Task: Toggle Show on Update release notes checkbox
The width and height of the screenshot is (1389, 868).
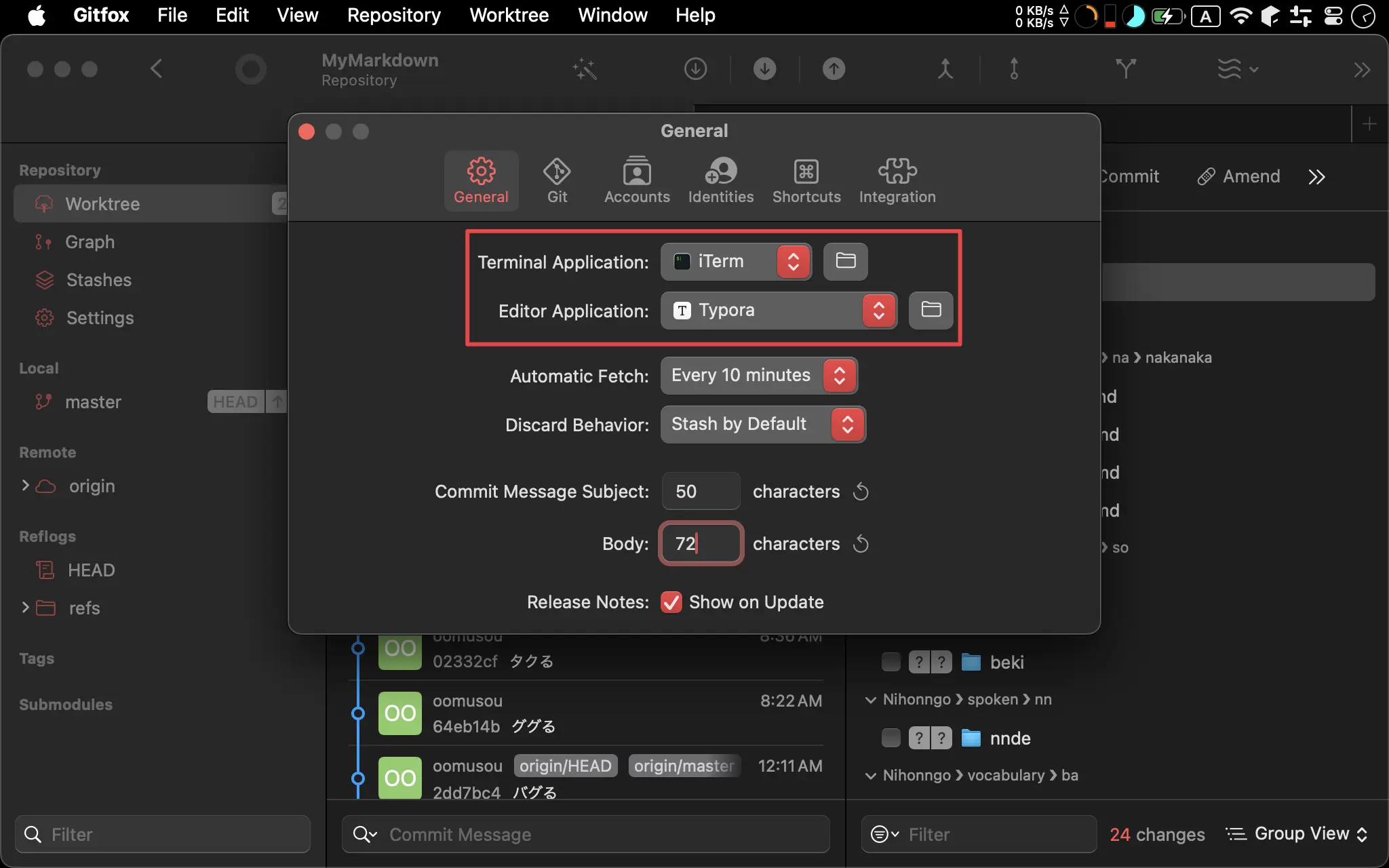Action: [x=671, y=602]
